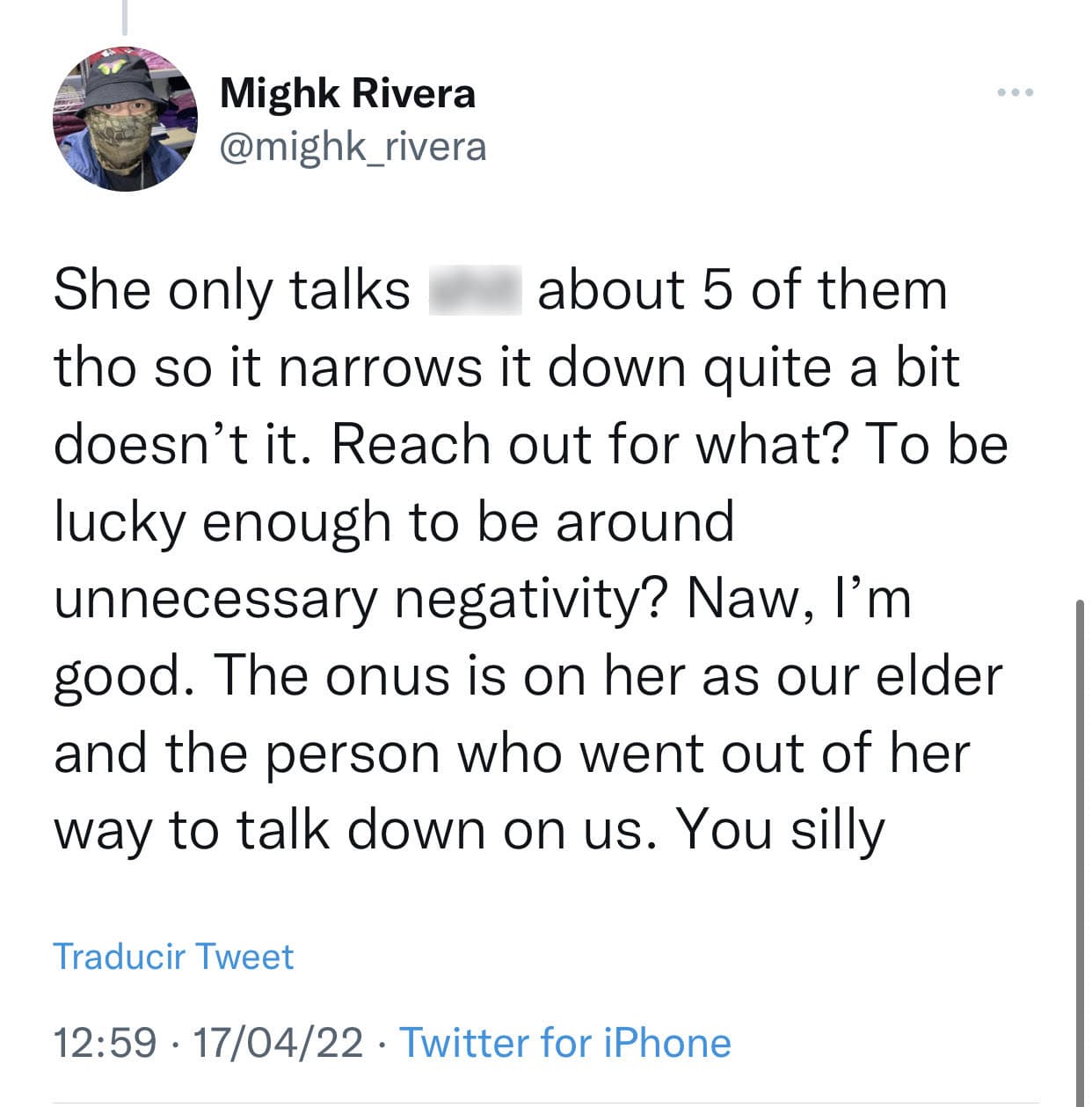Viewport: 1092px width, 1107px height.
Task: Open the Twitter for iPhone source link
Action: click(x=565, y=1042)
